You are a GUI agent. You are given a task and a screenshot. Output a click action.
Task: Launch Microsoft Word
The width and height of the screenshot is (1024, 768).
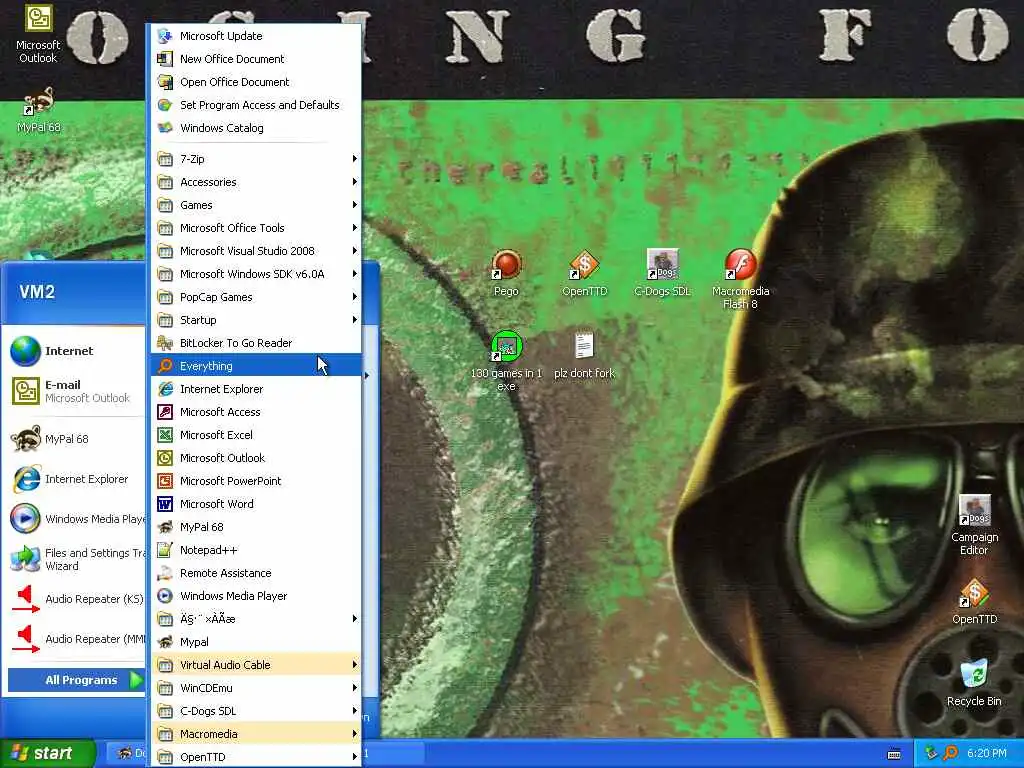coord(256,504)
